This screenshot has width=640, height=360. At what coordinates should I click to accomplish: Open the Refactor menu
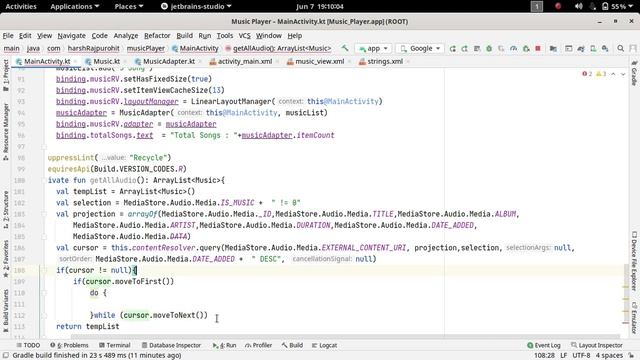point(157,36)
